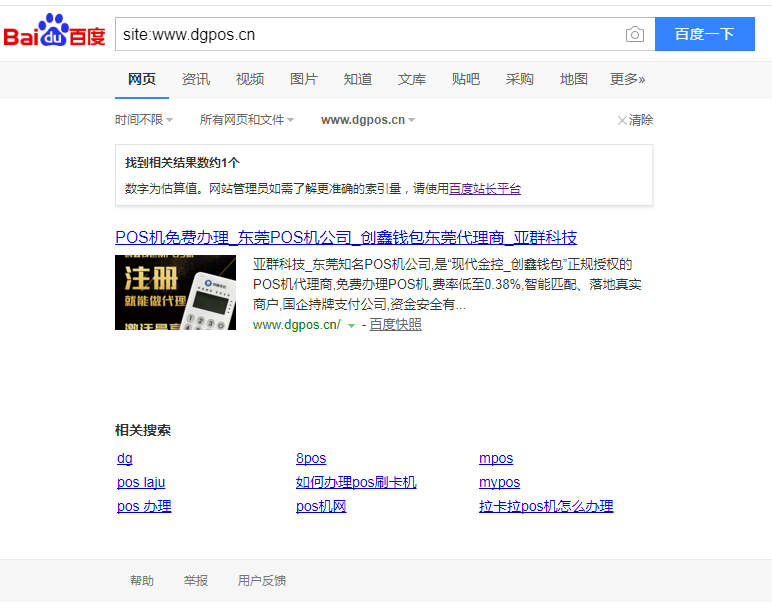Image resolution: width=772 pixels, height=609 pixels.
Task: Click related search dg
Action: [x=125, y=458]
